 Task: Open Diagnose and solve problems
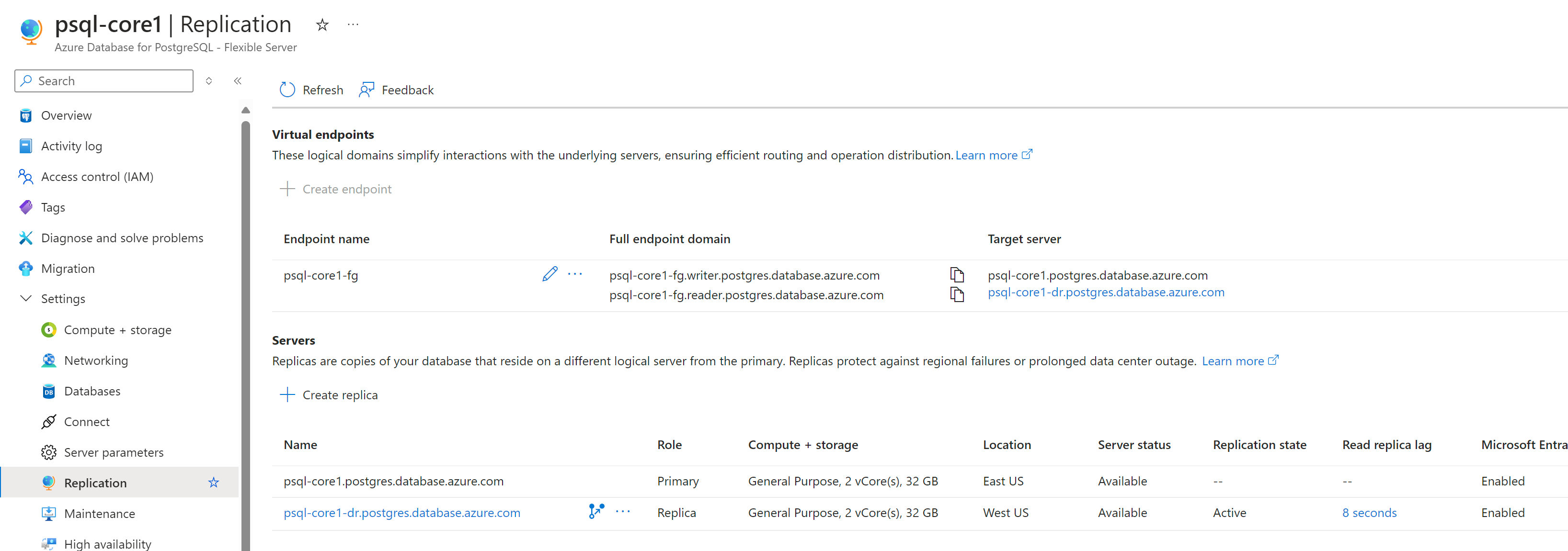click(x=122, y=238)
